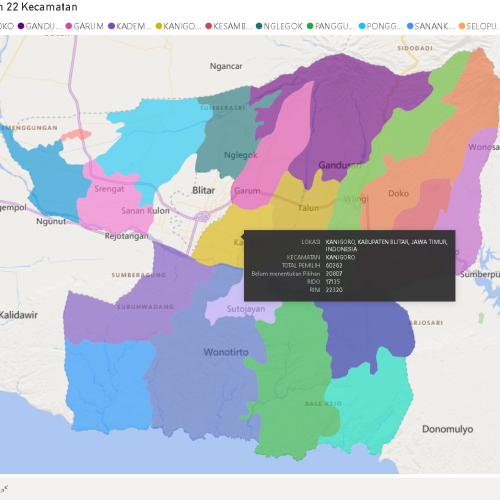500x500 pixels.
Task: Select the GARUM legend entry
Action: (x=85, y=26)
